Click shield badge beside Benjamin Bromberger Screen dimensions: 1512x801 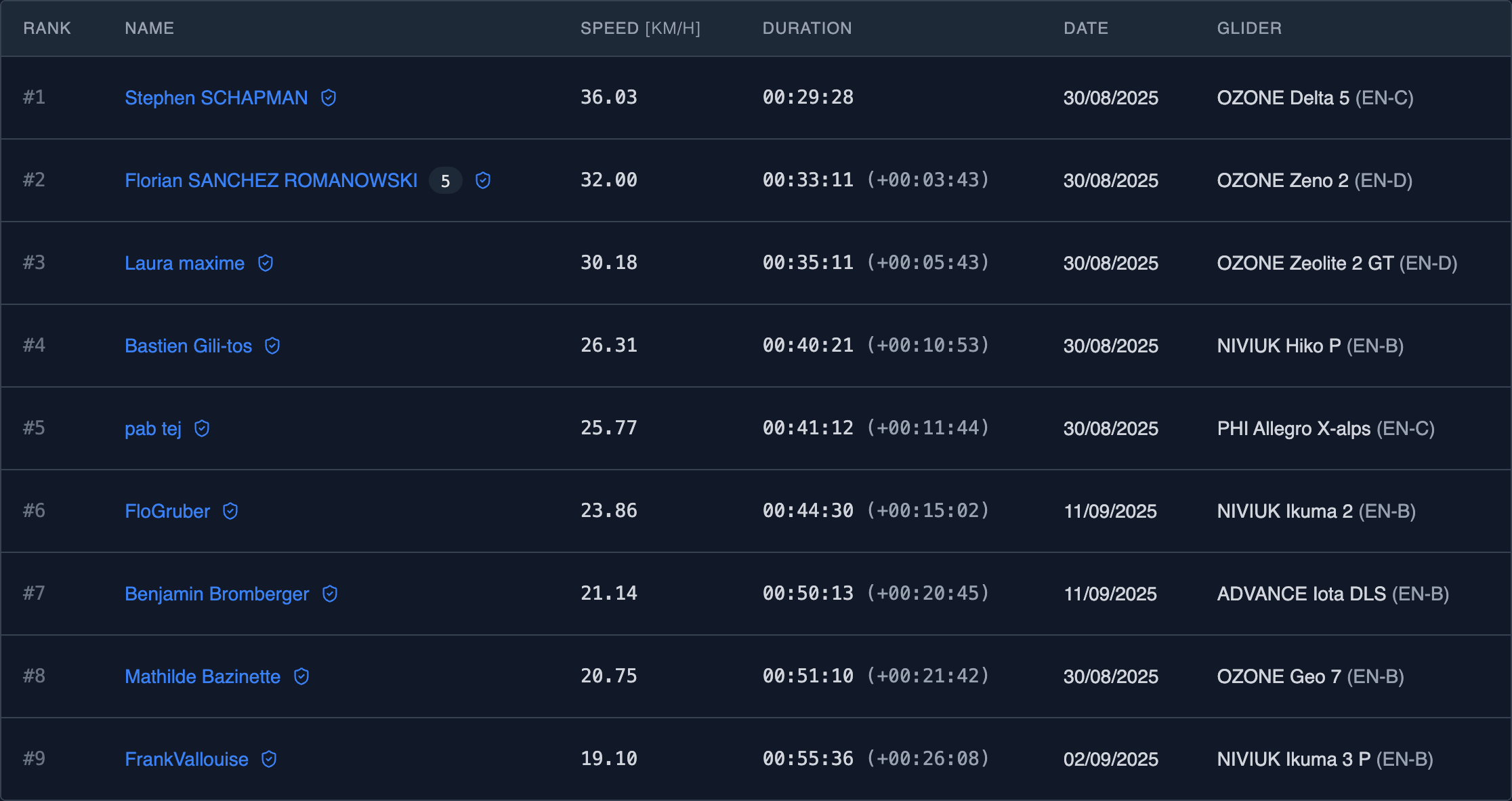pos(330,594)
